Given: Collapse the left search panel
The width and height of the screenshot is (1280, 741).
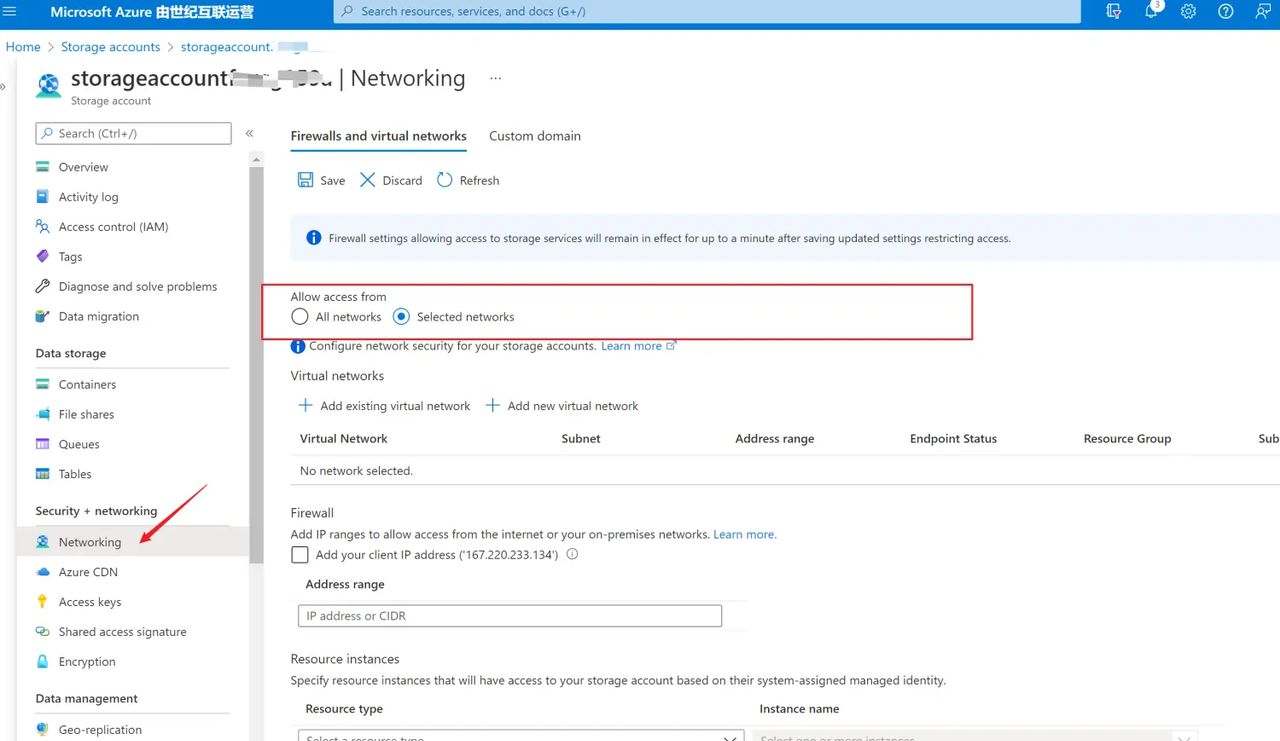Looking at the screenshot, I should pyautogui.click(x=249, y=131).
